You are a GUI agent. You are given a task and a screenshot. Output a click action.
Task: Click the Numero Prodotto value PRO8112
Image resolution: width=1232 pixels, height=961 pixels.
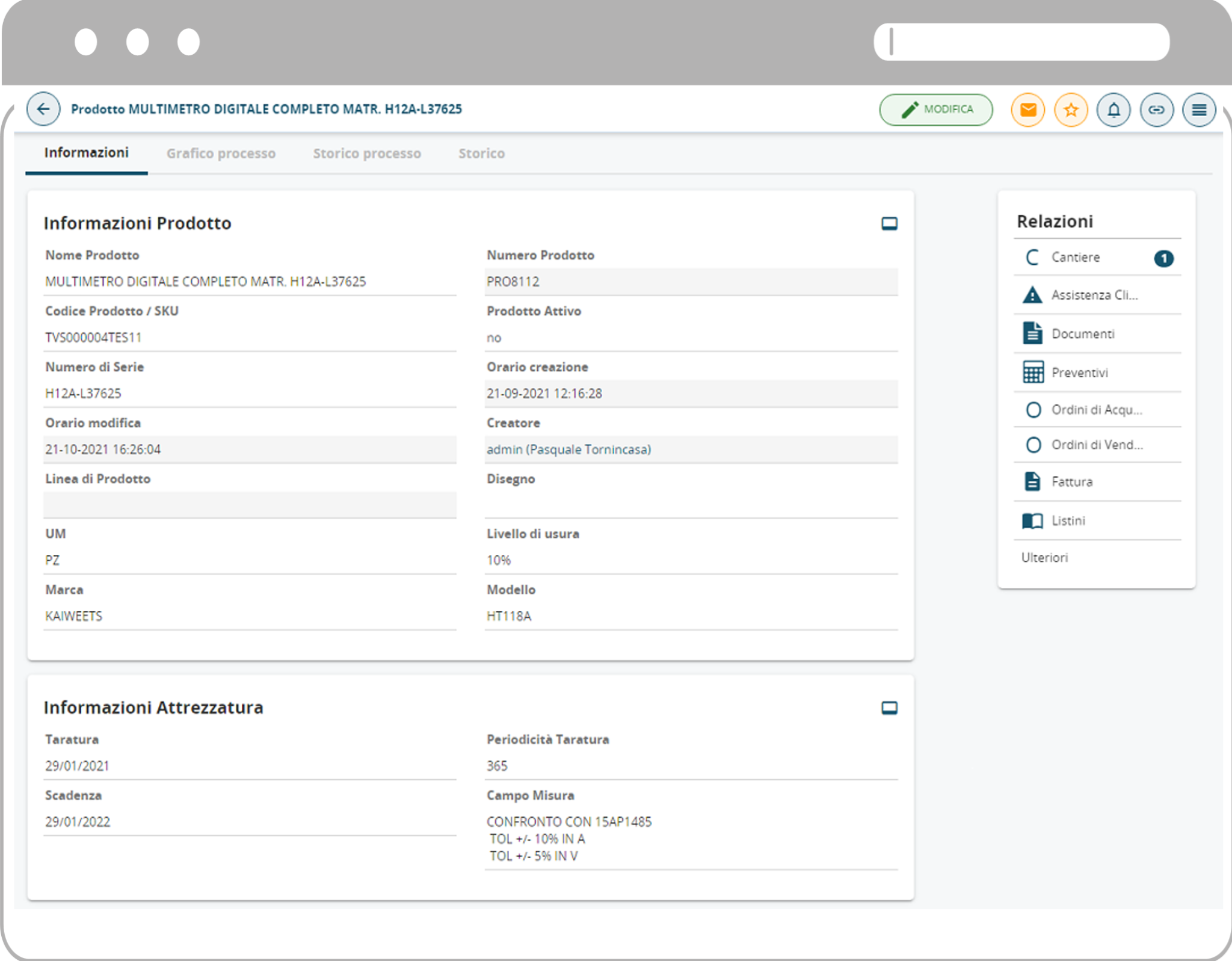(513, 282)
